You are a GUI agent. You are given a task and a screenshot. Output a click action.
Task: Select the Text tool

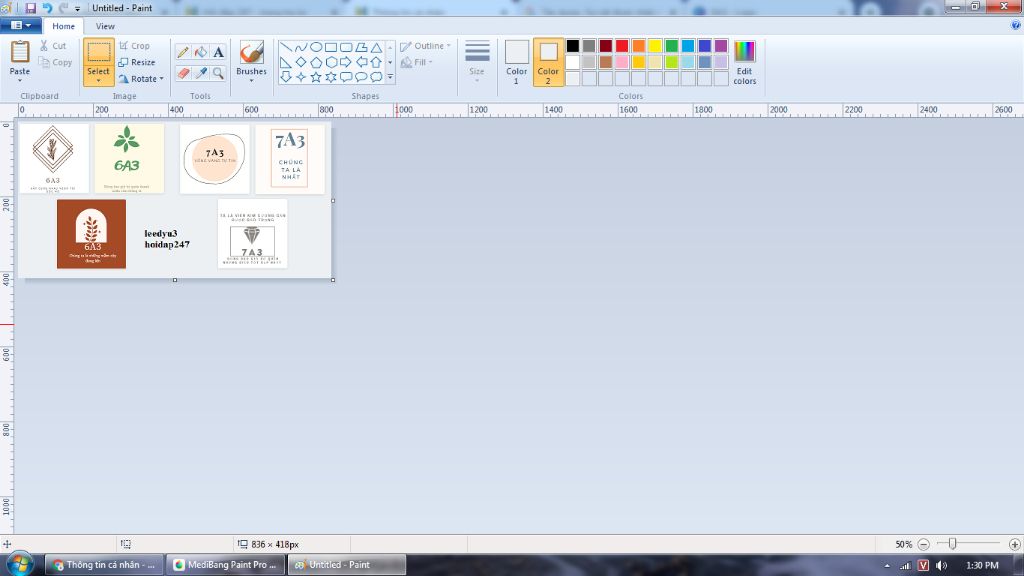tap(218, 52)
